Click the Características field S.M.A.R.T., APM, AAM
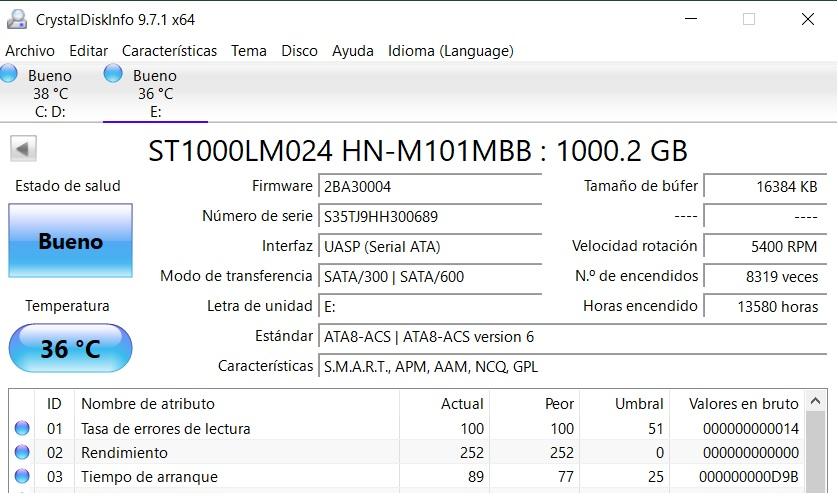This screenshot has width=838, height=501. point(573,366)
